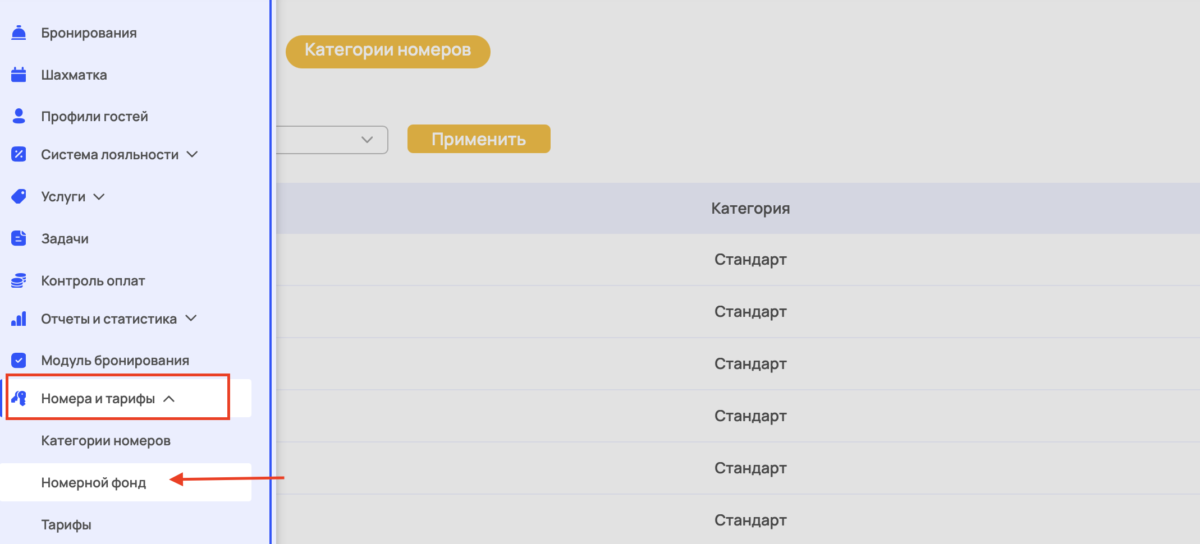Click the checkmark icon for Модуль бронирования
The image size is (1200, 544).
tap(18, 360)
